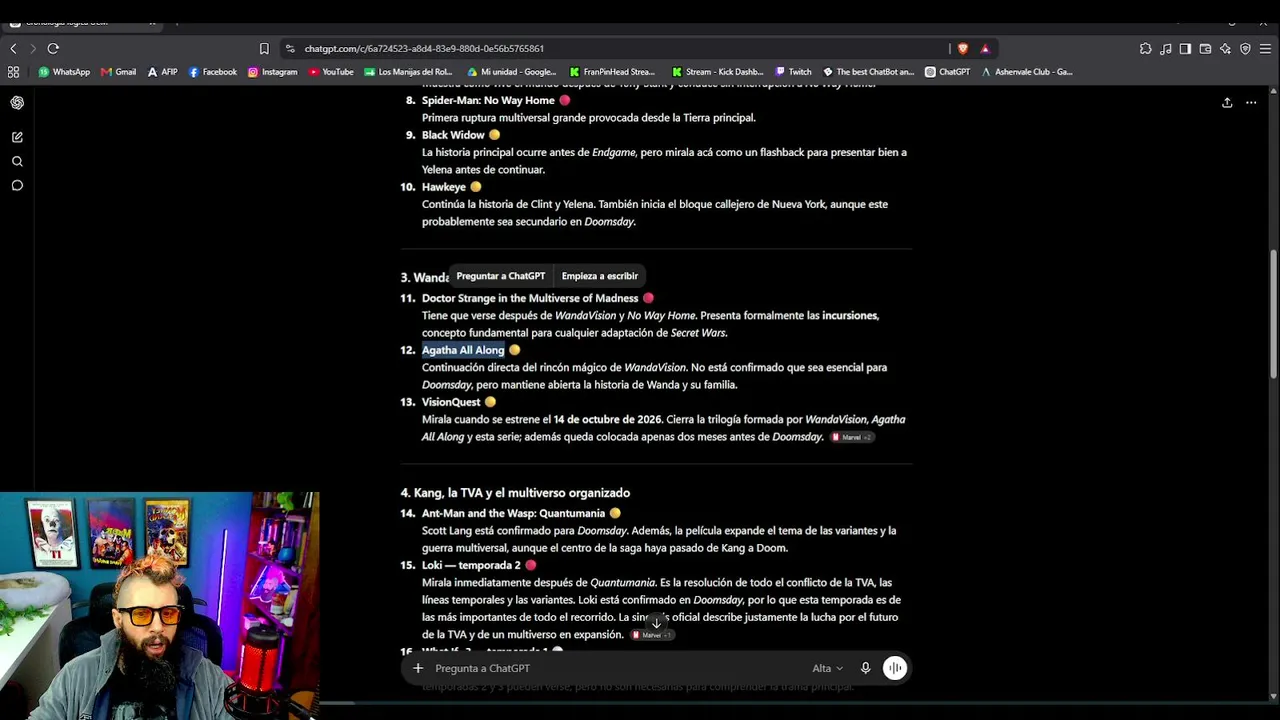The width and height of the screenshot is (1280, 720).
Task: Open the Brave Wallet icon
Action: pyautogui.click(x=1205, y=48)
